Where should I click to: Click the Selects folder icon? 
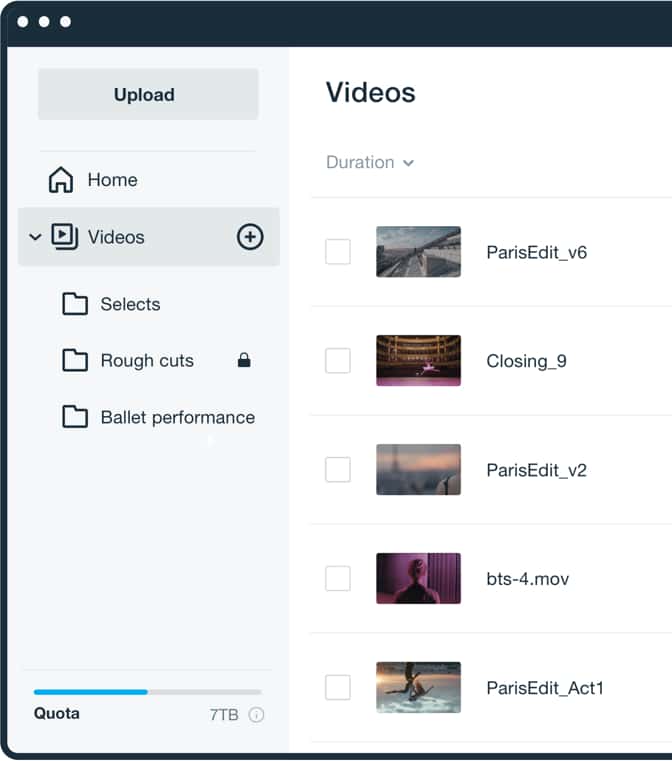pyautogui.click(x=75, y=304)
